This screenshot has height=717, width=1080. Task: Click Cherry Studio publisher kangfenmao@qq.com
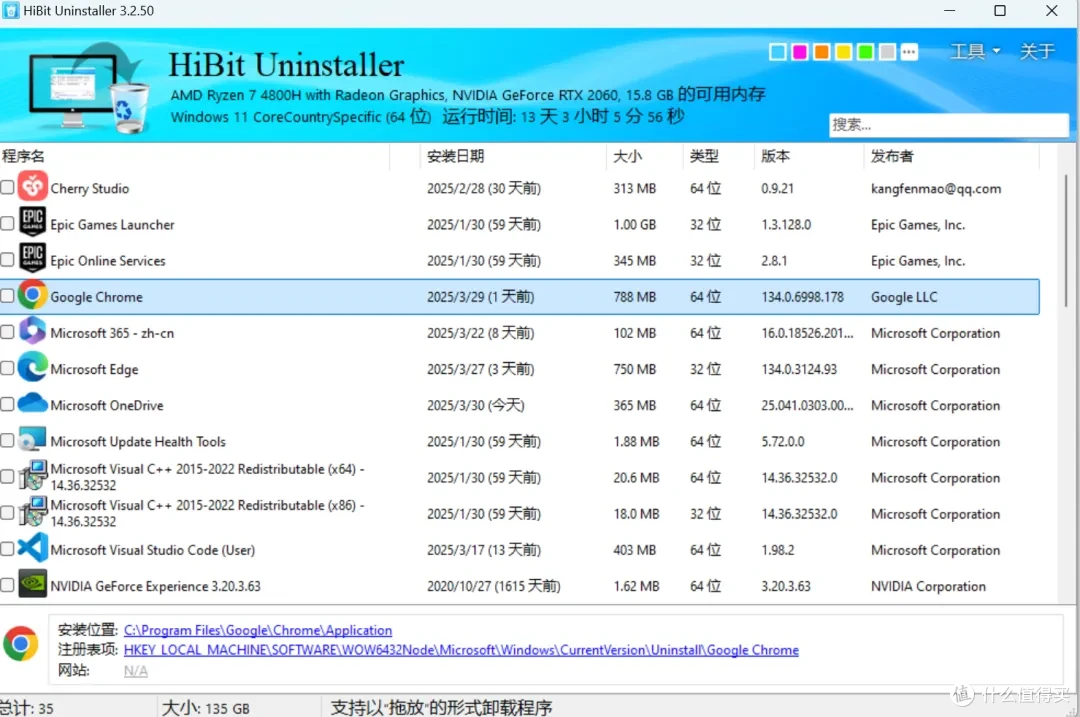click(935, 189)
